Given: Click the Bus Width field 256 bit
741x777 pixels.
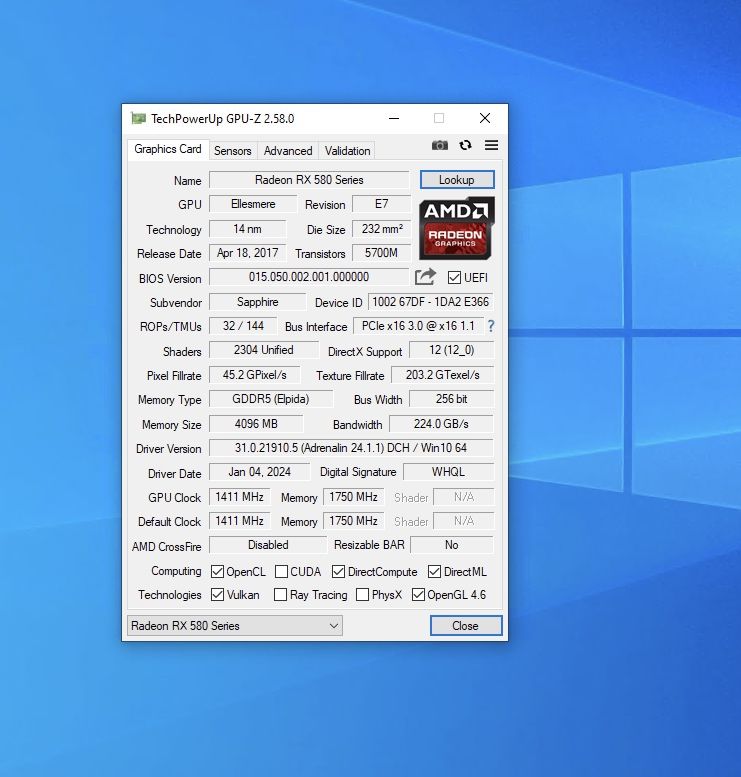Looking at the screenshot, I should [x=452, y=399].
